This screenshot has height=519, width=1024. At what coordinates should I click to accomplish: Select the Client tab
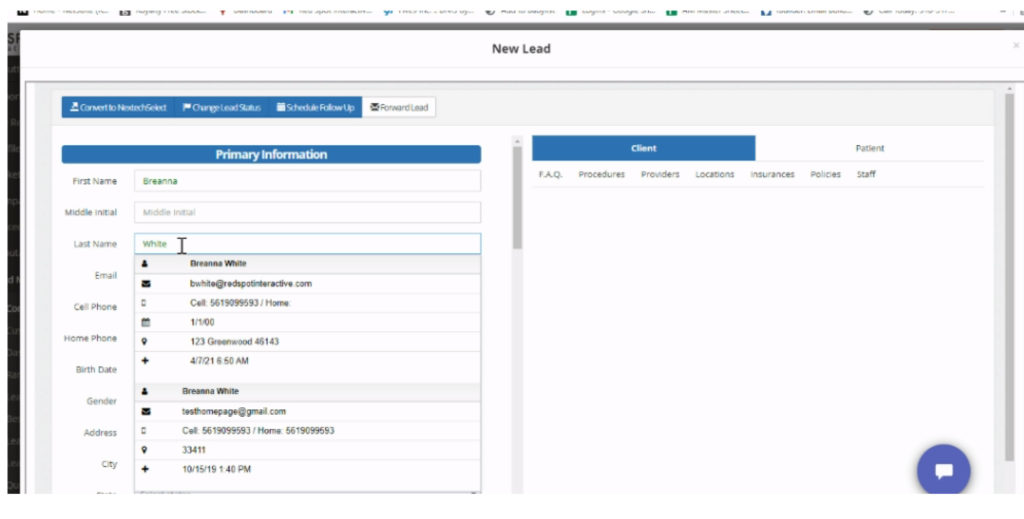[643, 148]
